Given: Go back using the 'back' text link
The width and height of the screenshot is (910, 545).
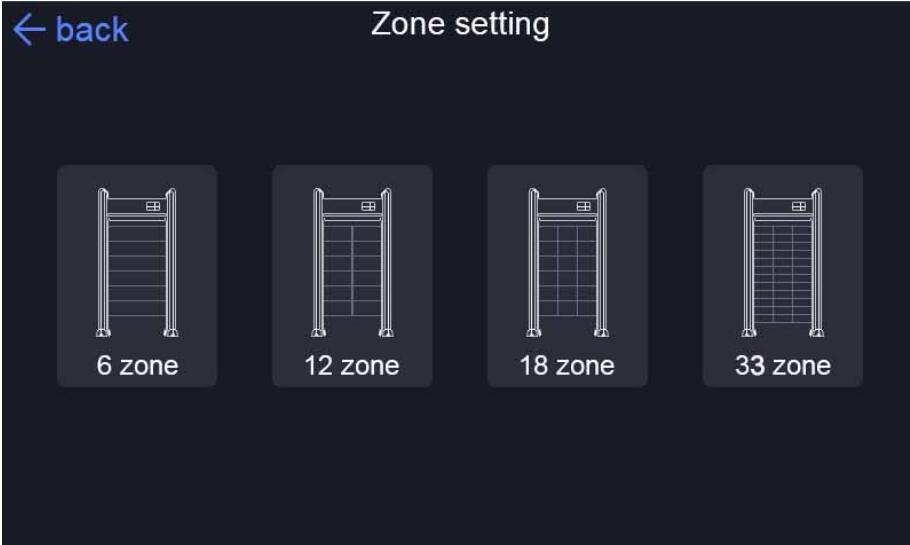Looking at the screenshot, I should coord(92,29).
